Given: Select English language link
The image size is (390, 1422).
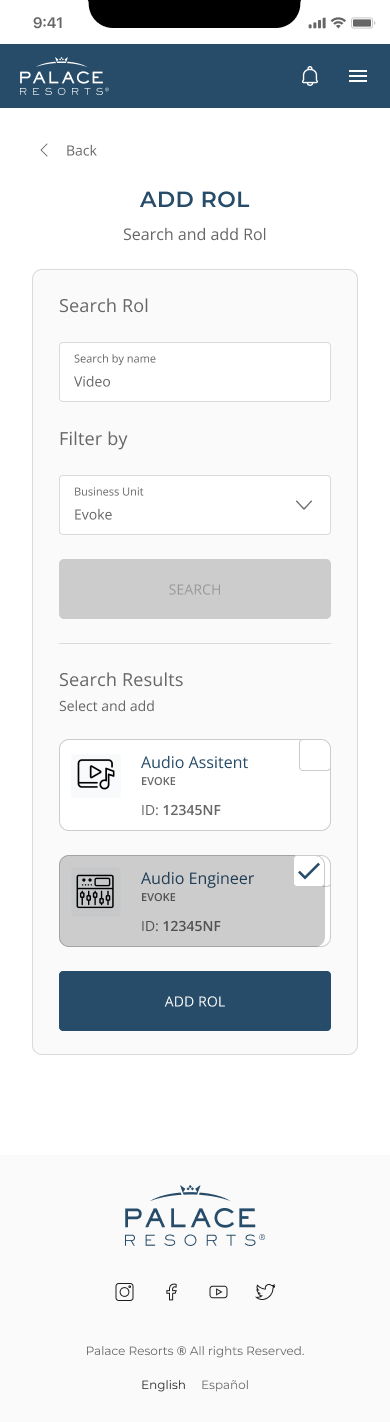Looking at the screenshot, I should click(x=163, y=1385).
